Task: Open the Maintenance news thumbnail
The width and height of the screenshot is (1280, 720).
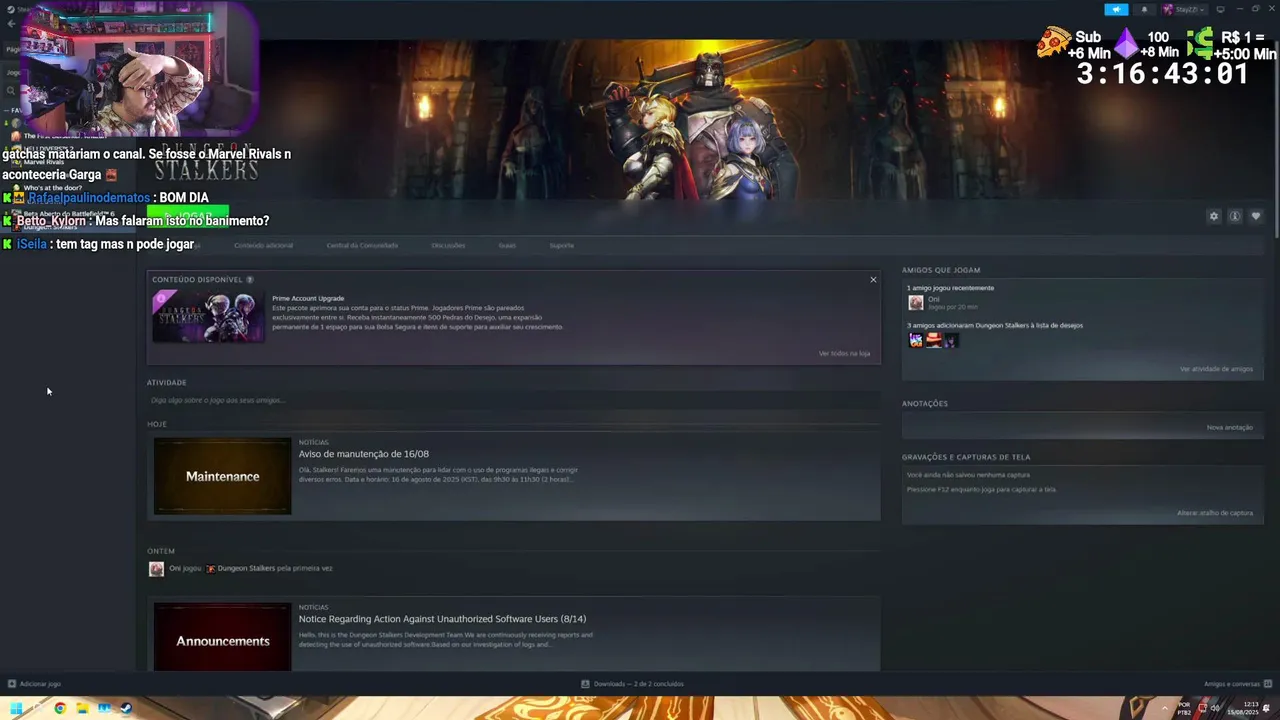Action: 222,476
